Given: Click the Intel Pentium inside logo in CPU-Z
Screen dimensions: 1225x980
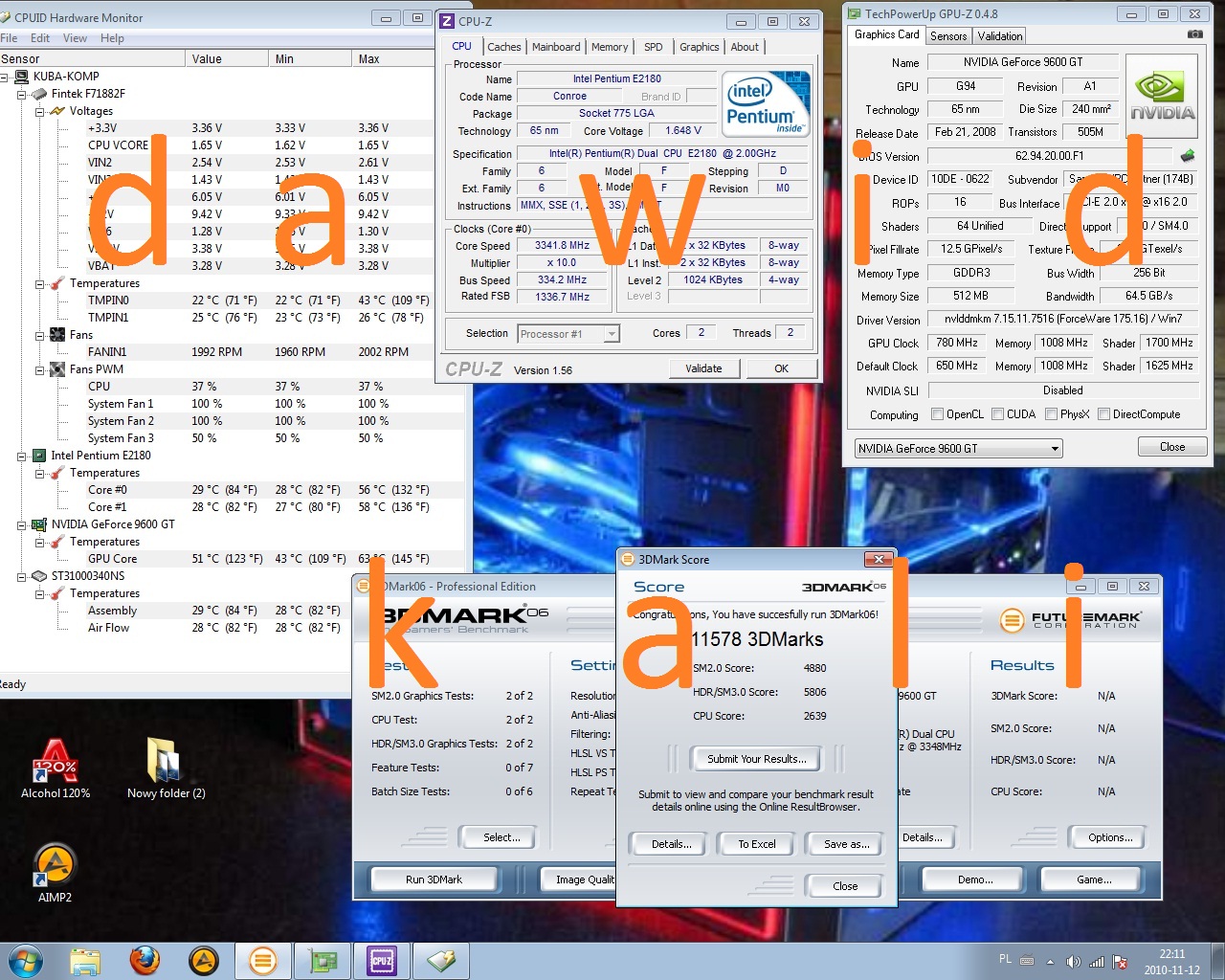Looking at the screenshot, I should 767,104.
